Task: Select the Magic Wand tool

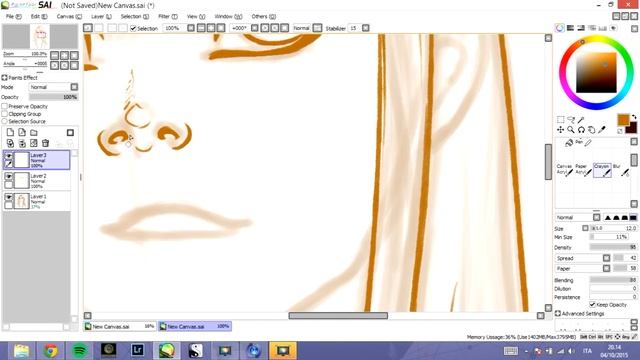Action: tap(581, 120)
